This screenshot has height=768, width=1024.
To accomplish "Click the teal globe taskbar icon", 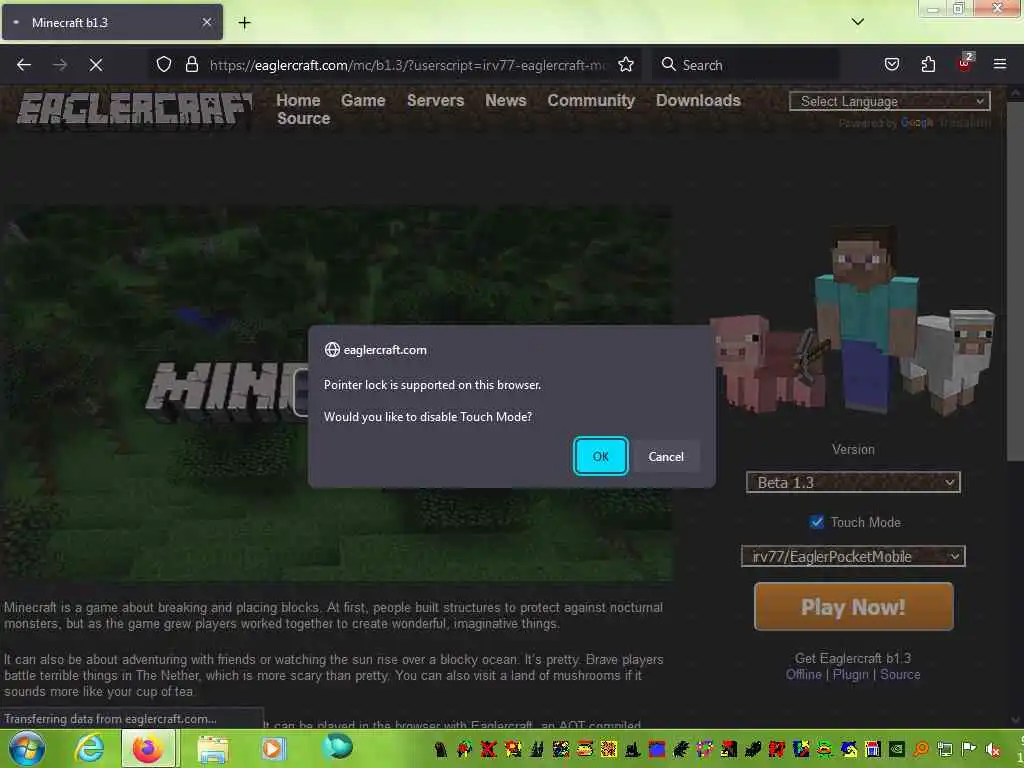I will (x=336, y=746).
